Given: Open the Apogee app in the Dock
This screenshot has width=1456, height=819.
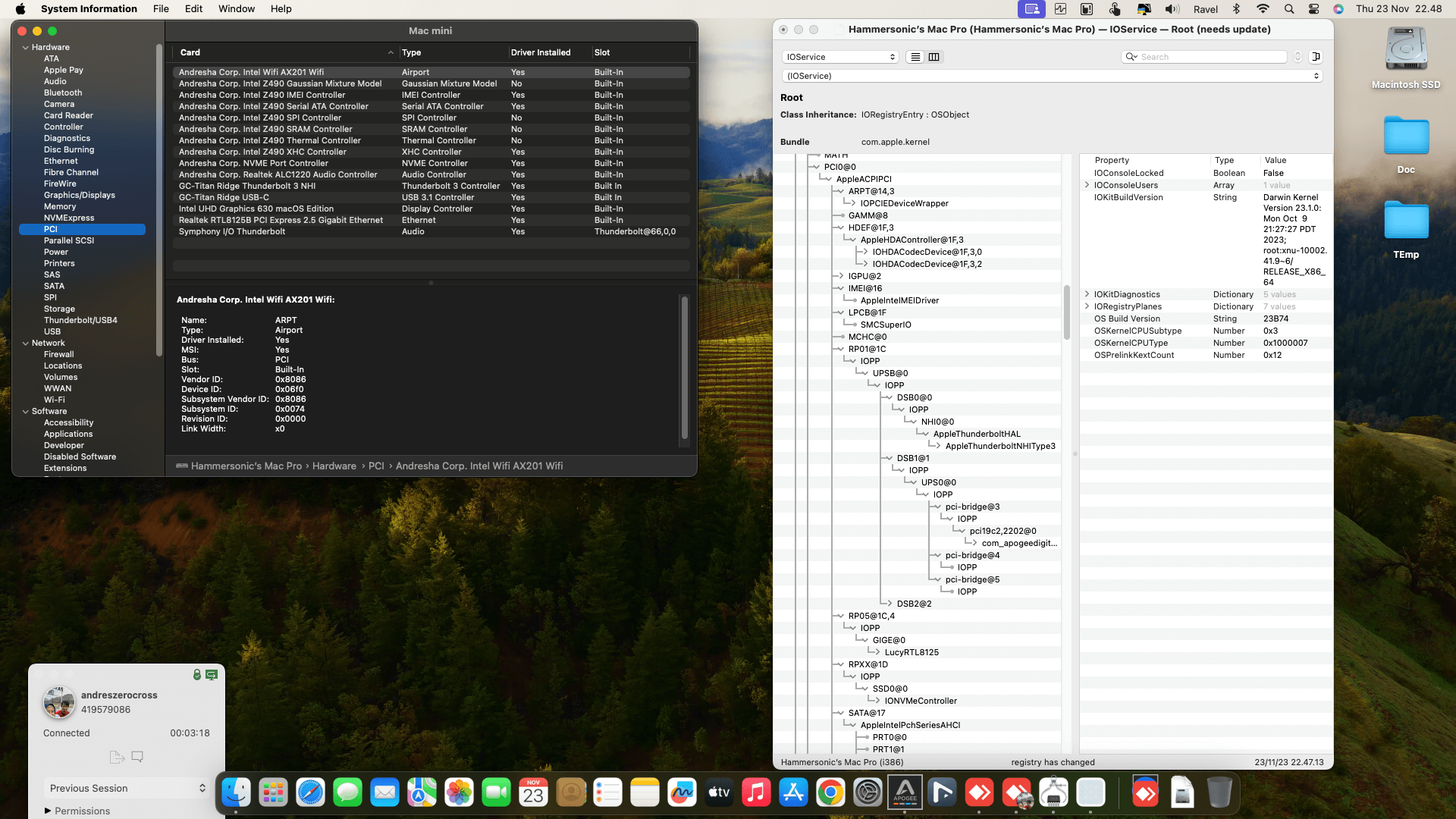Looking at the screenshot, I should (x=905, y=793).
